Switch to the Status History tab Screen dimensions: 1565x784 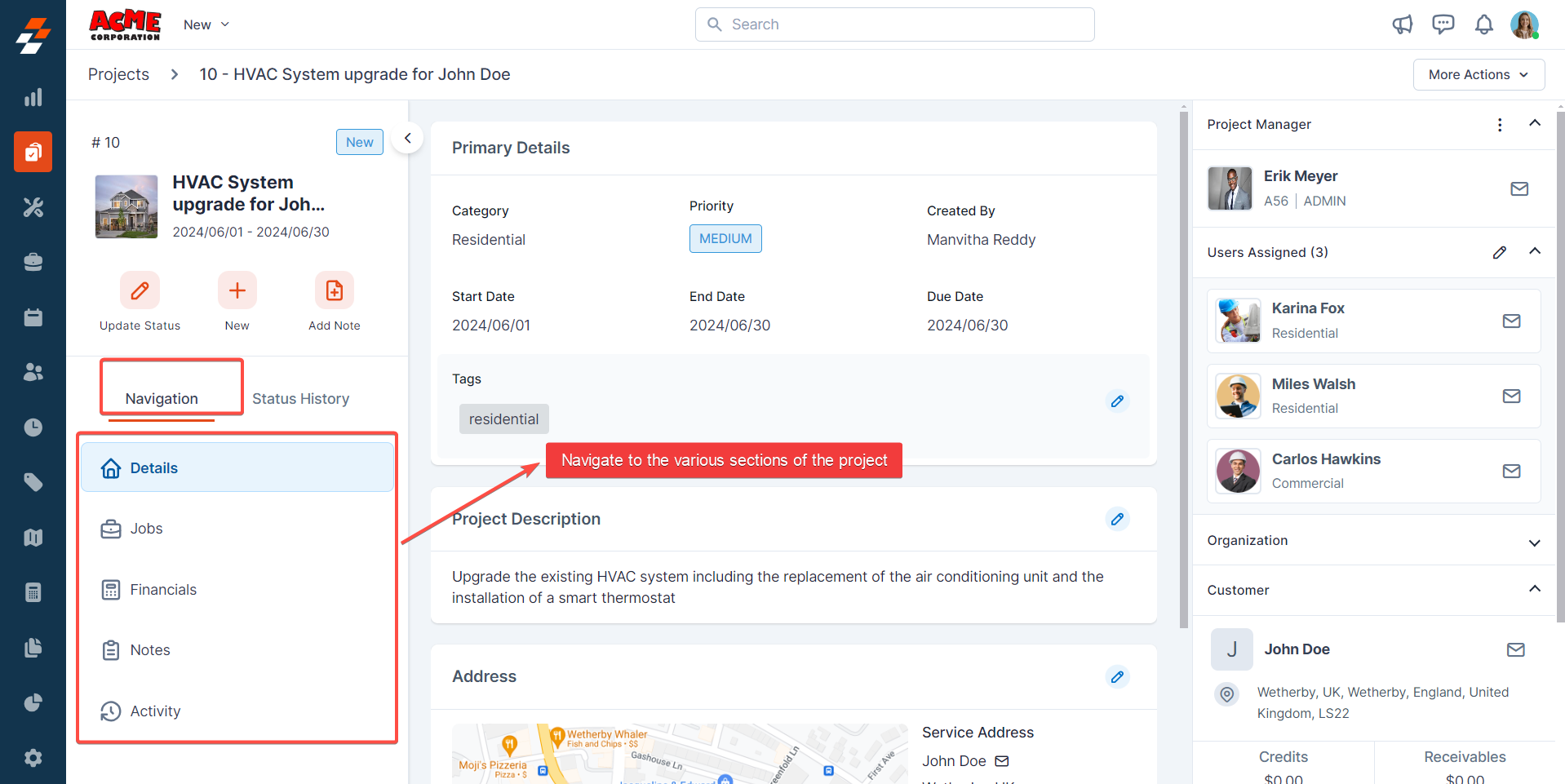coord(300,398)
